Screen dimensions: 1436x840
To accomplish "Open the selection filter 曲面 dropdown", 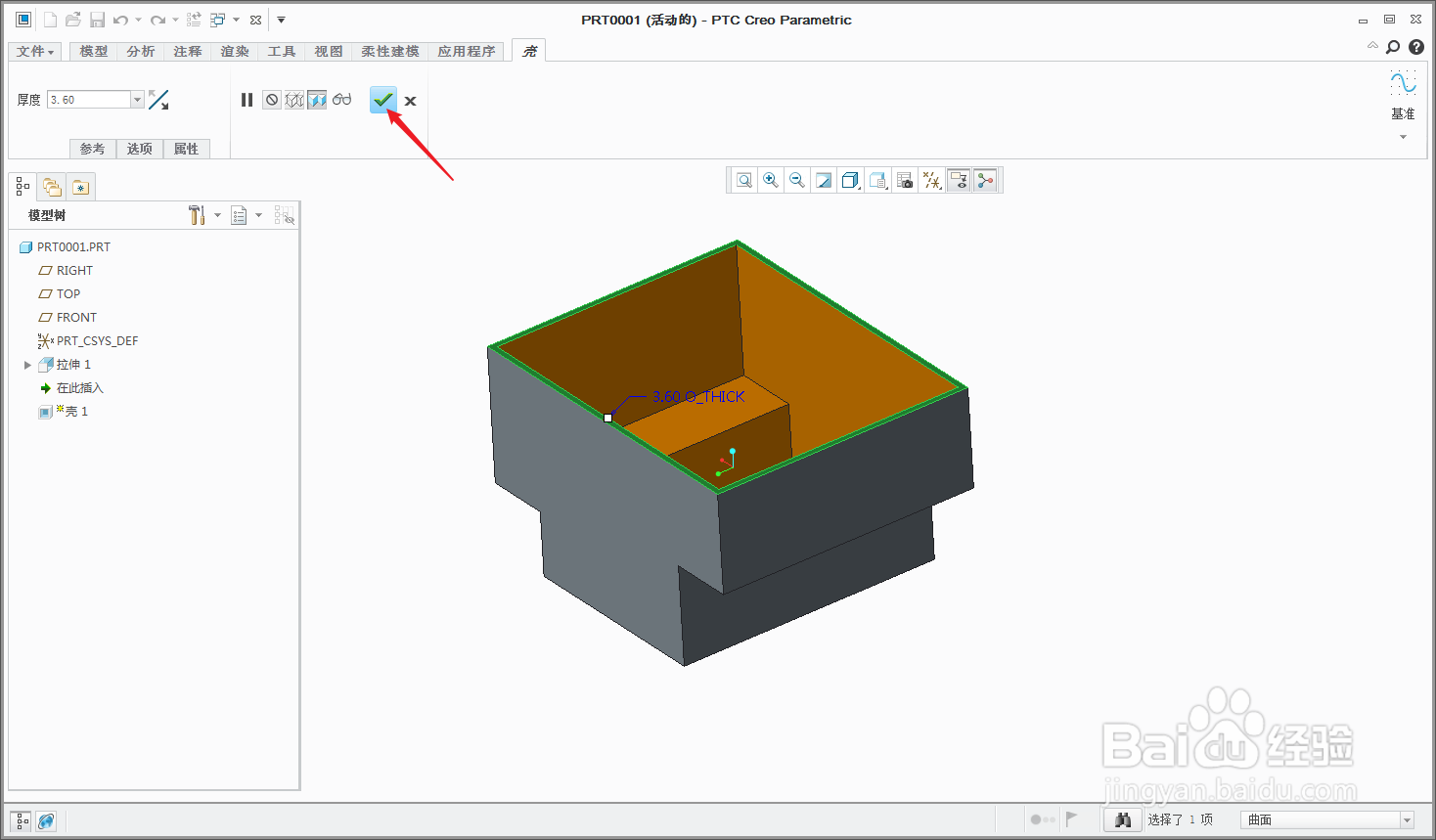I will [1327, 819].
